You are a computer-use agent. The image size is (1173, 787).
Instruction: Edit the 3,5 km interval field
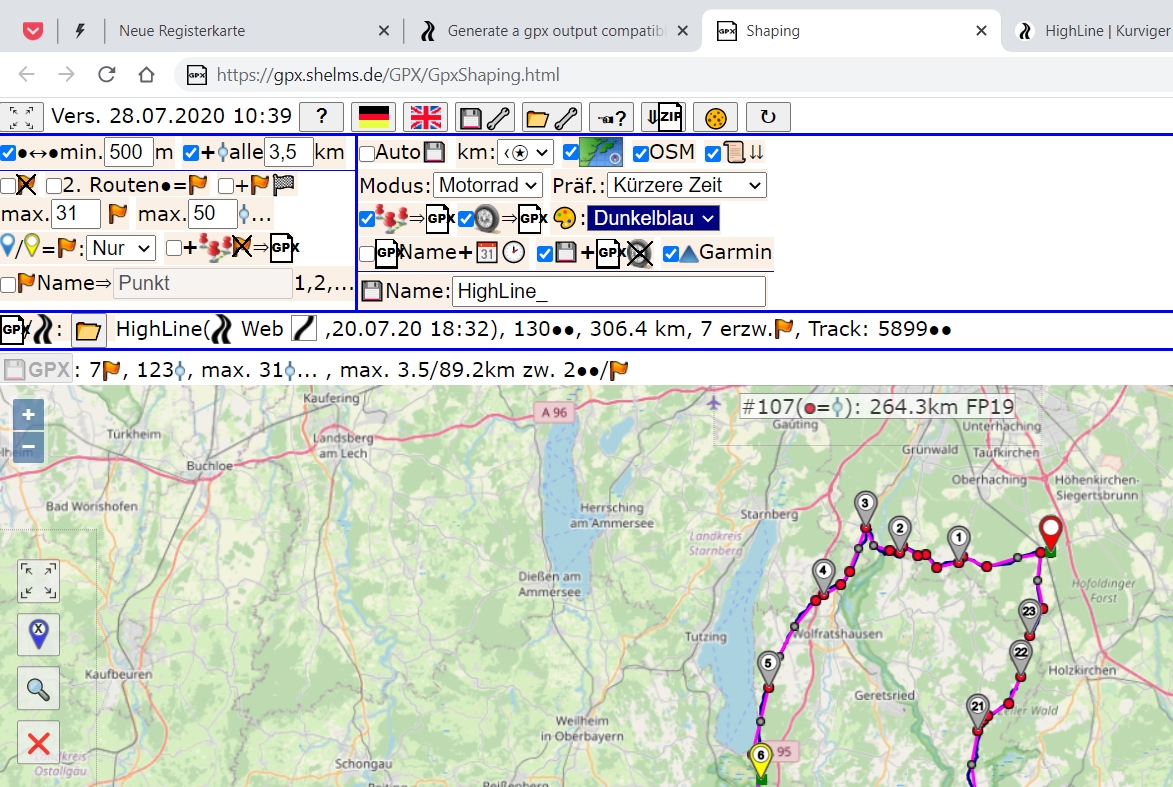click(288, 153)
